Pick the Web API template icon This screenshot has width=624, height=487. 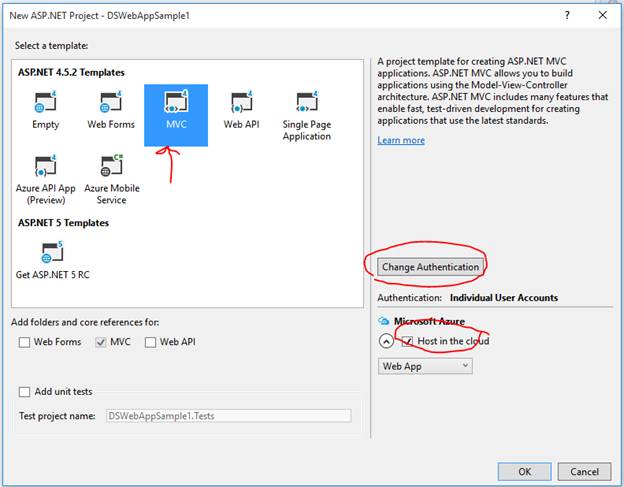pos(241,104)
